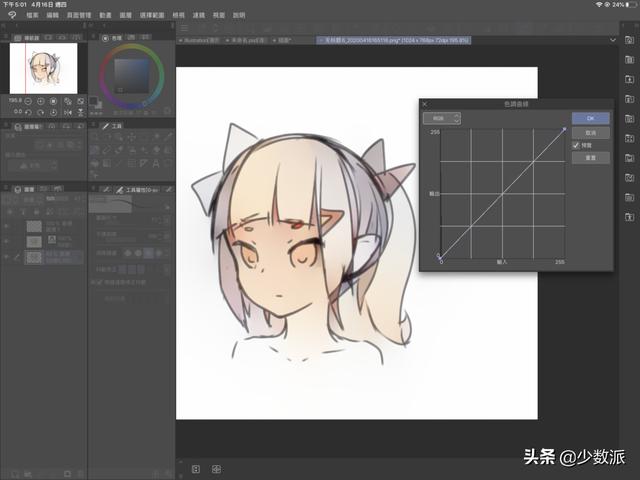640x480 pixels.
Task: Select the lower-left endpoint of the curve
Action: click(x=440, y=258)
